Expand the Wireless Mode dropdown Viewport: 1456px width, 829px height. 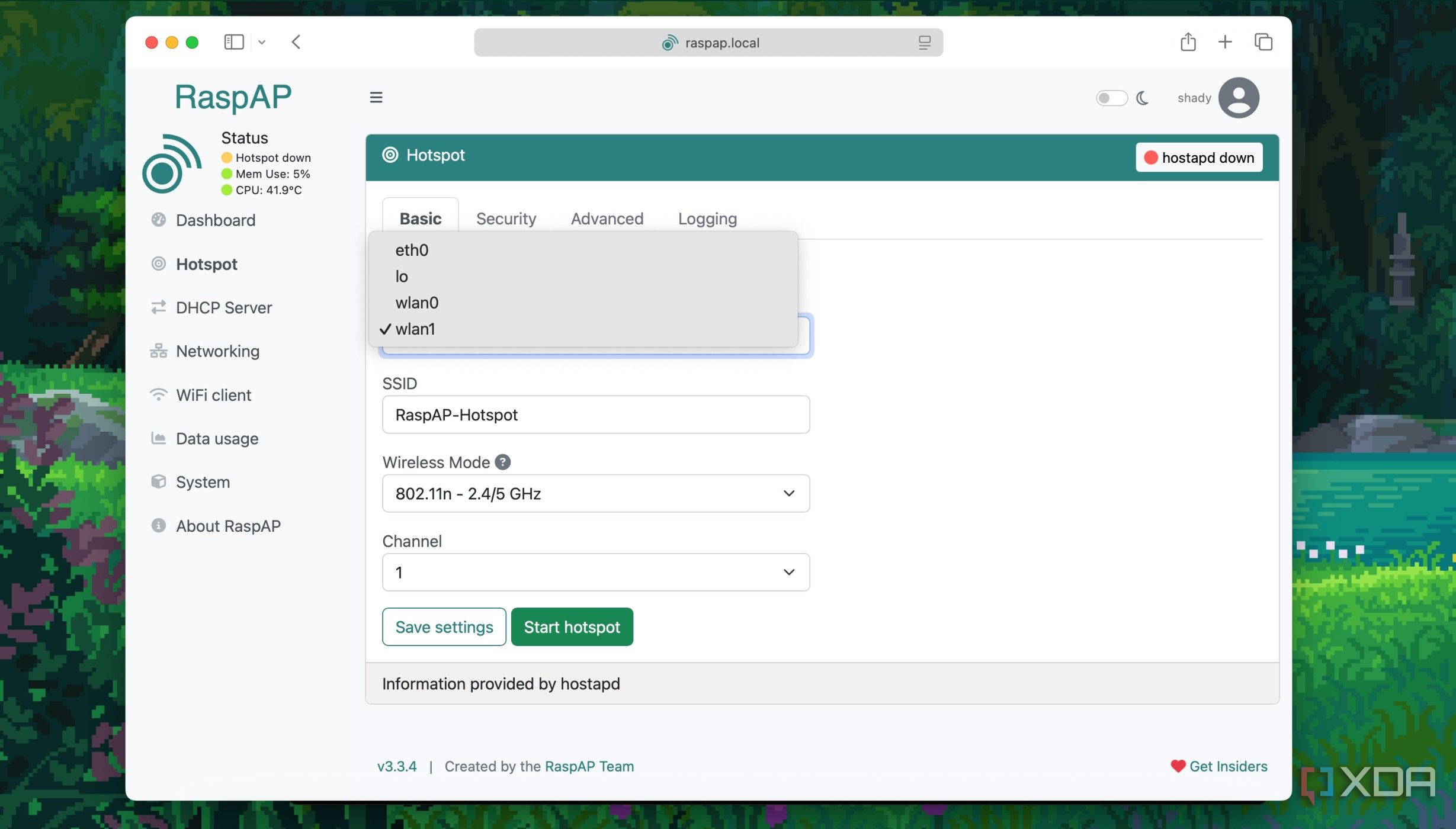(595, 493)
